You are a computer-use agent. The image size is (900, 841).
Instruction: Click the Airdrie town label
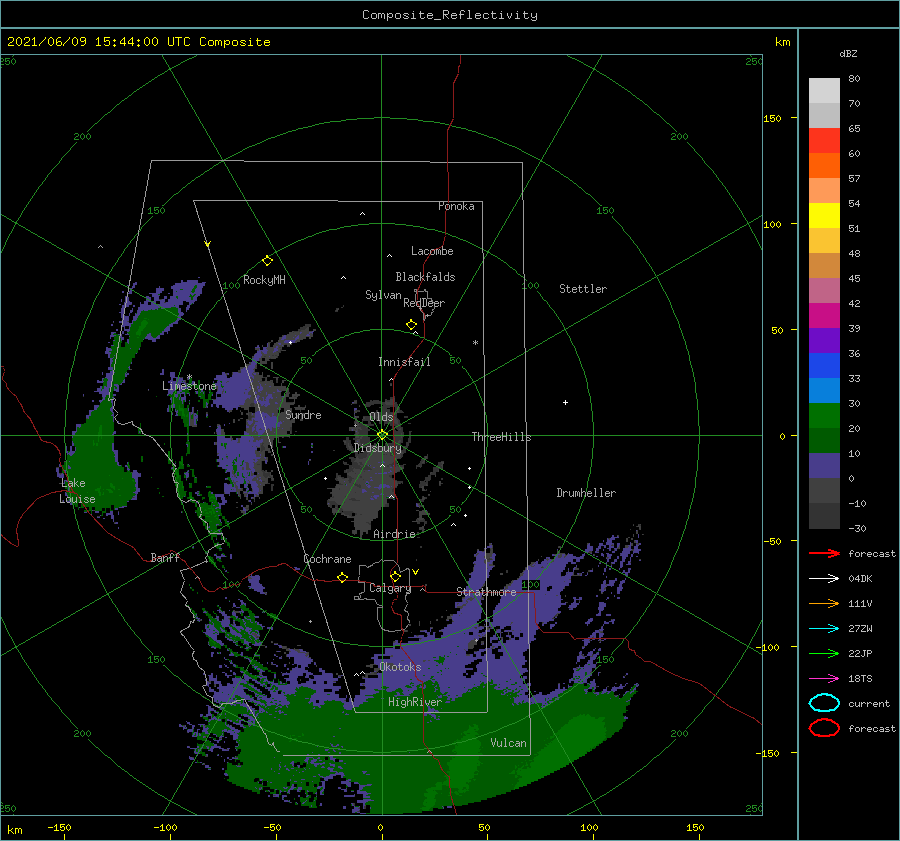coord(394,534)
